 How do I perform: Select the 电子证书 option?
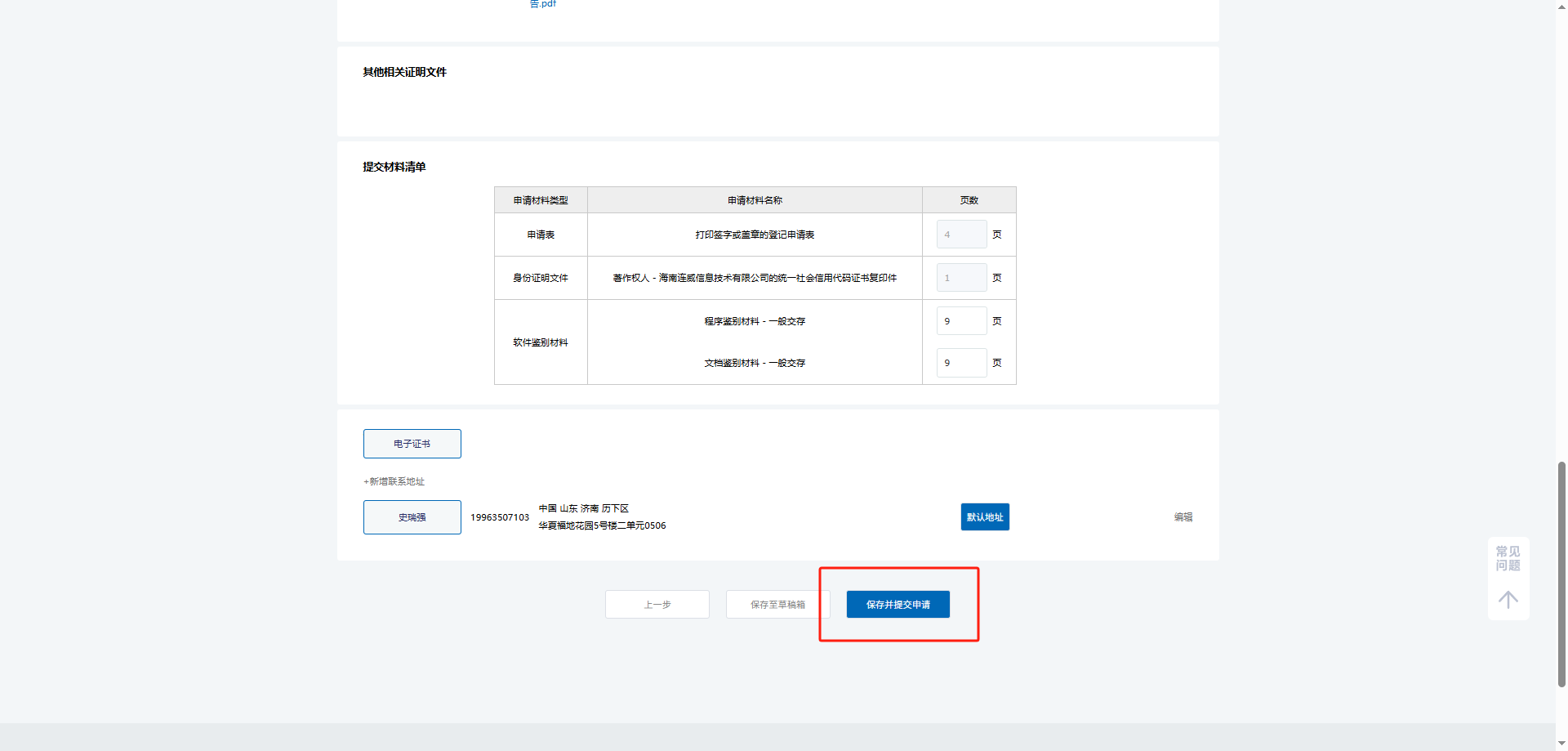(412, 444)
